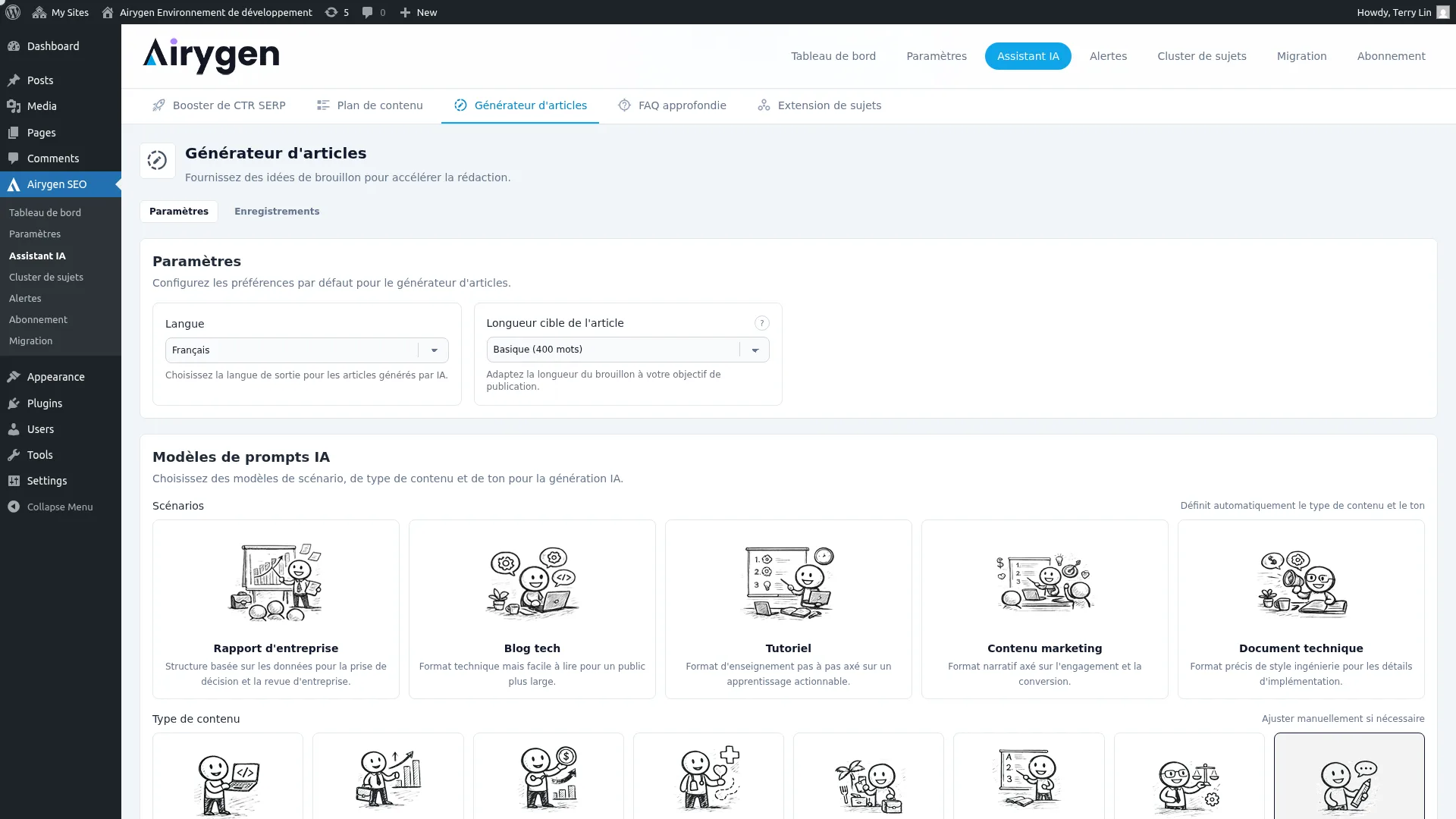The width and height of the screenshot is (1456, 819).
Task: Open Cluster de sujets in sidebar submenu
Action: (x=46, y=278)
